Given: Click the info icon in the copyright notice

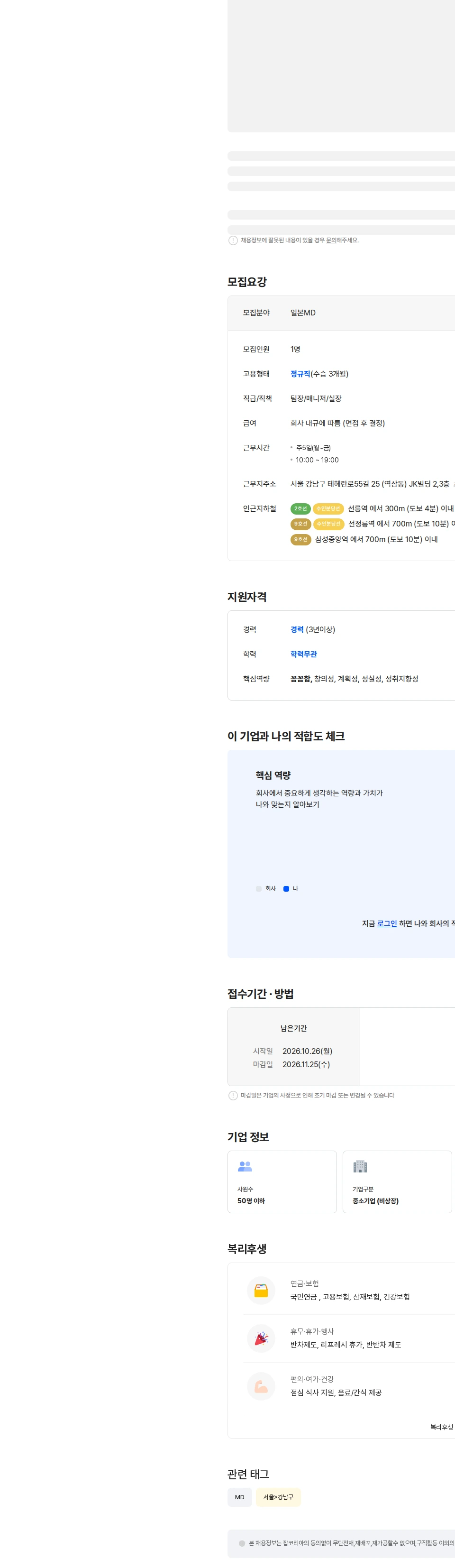Looking at the screenshot, I should pos(242,1544).
